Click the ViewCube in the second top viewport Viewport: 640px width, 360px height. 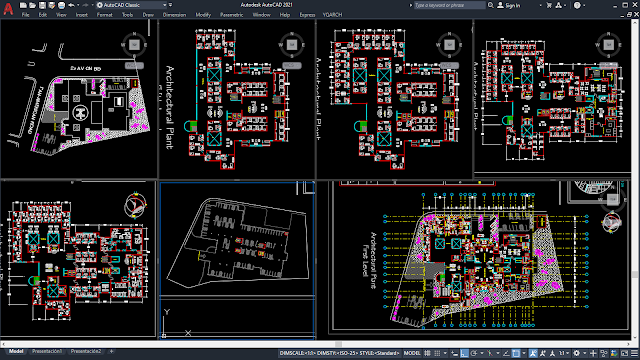(292, 44)
